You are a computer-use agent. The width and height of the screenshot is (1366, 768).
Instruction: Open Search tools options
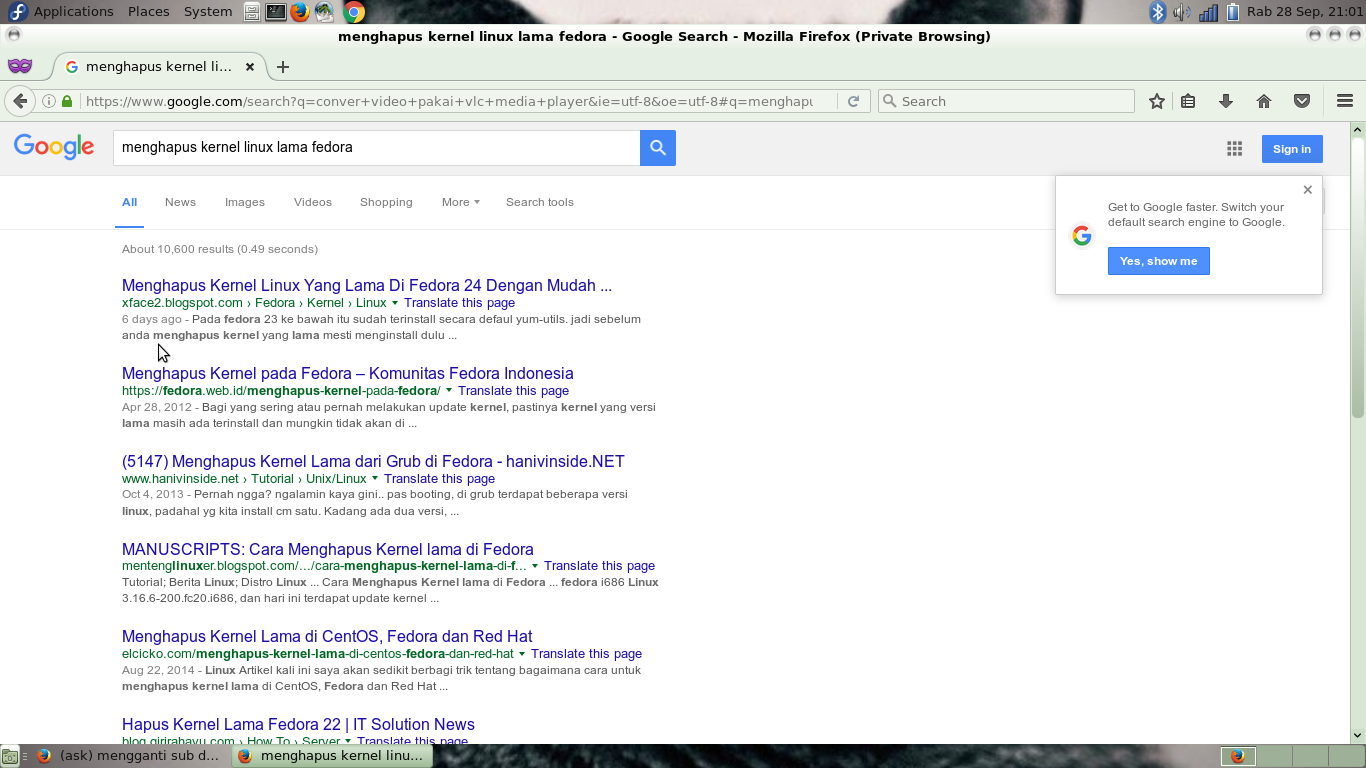coord(540,202)
